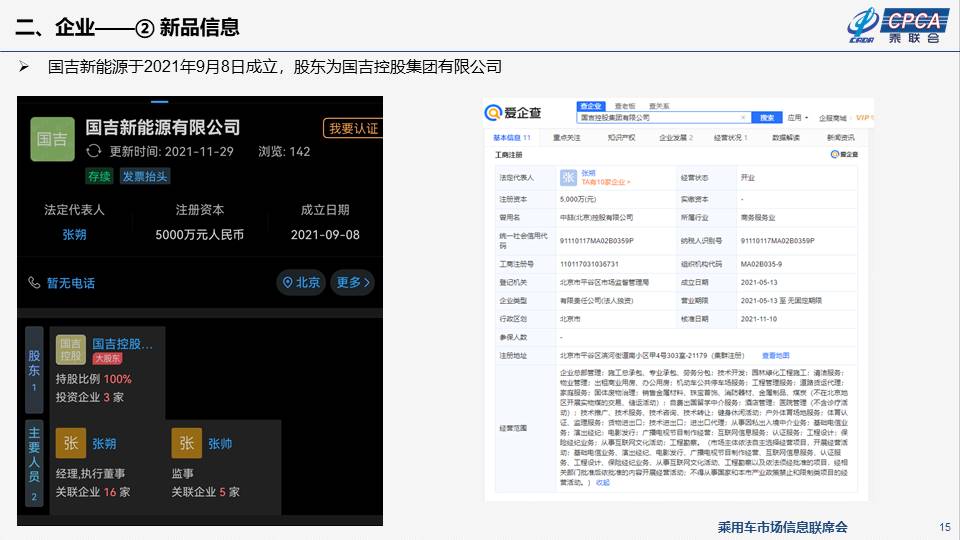Click the 发票抬头 tag
The image size is (960, 540).
(144, 176)
